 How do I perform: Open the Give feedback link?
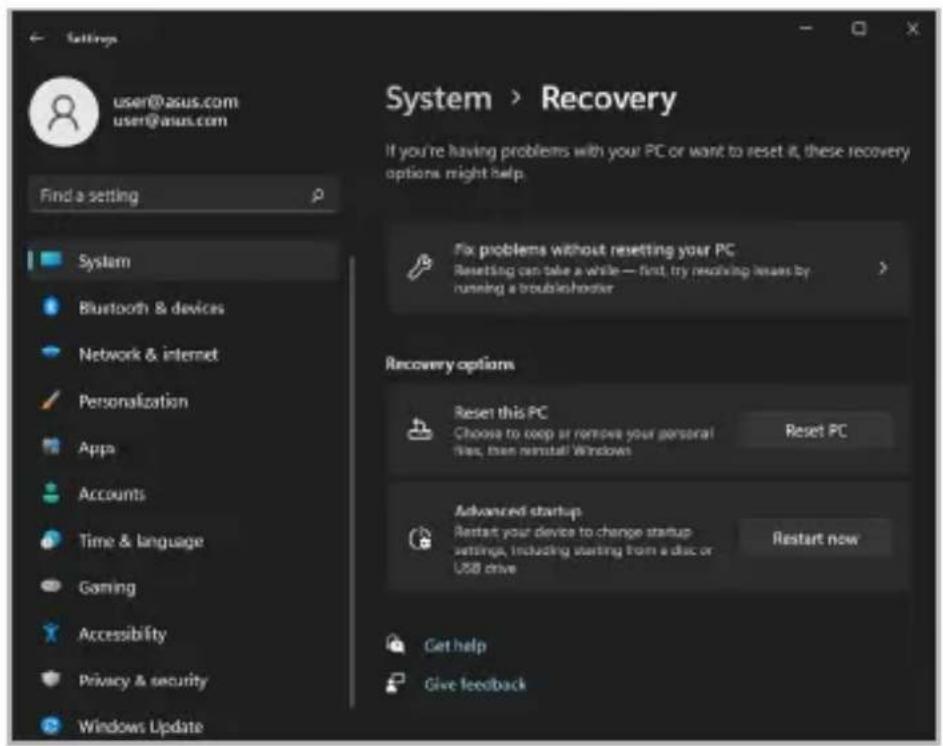coord(475,684)
